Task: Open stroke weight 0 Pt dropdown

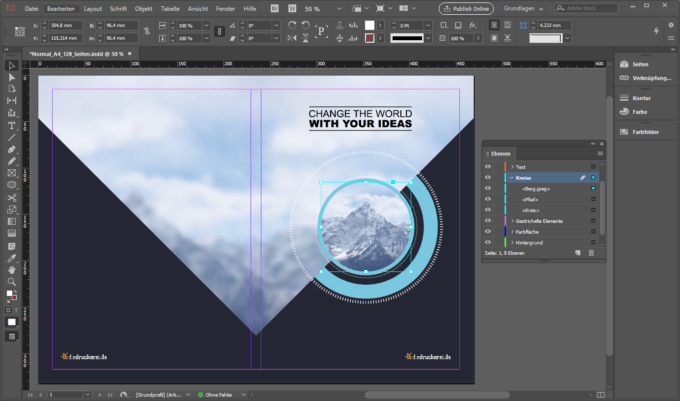Action: pos(428,26)
